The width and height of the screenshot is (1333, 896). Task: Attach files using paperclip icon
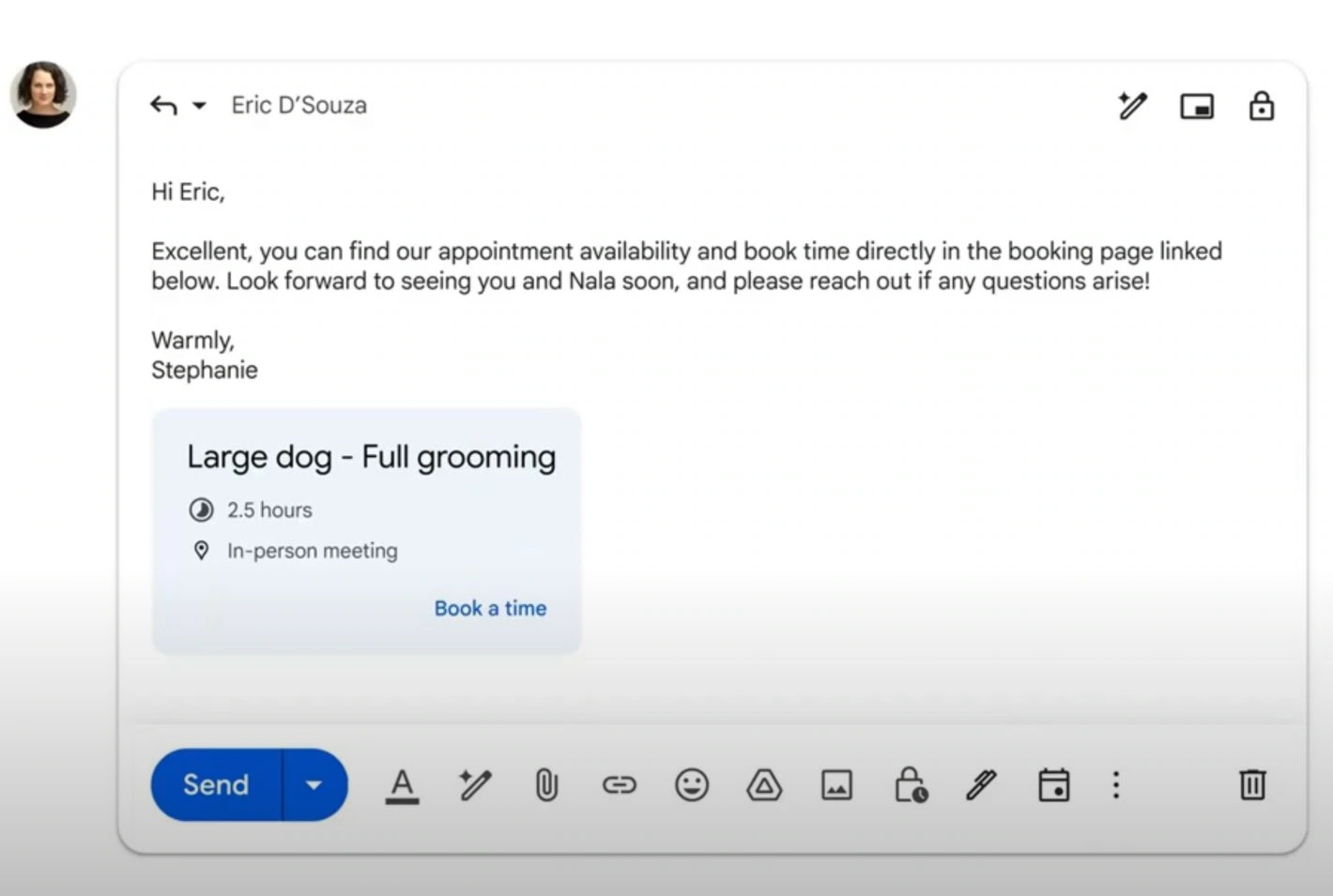[546, 784]
